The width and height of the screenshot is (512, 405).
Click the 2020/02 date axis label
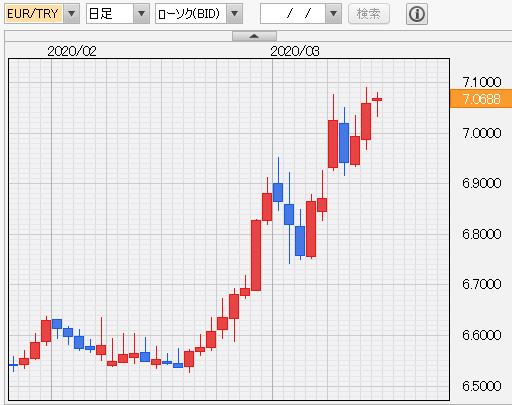pyautogui.click(x=72, y=51)
